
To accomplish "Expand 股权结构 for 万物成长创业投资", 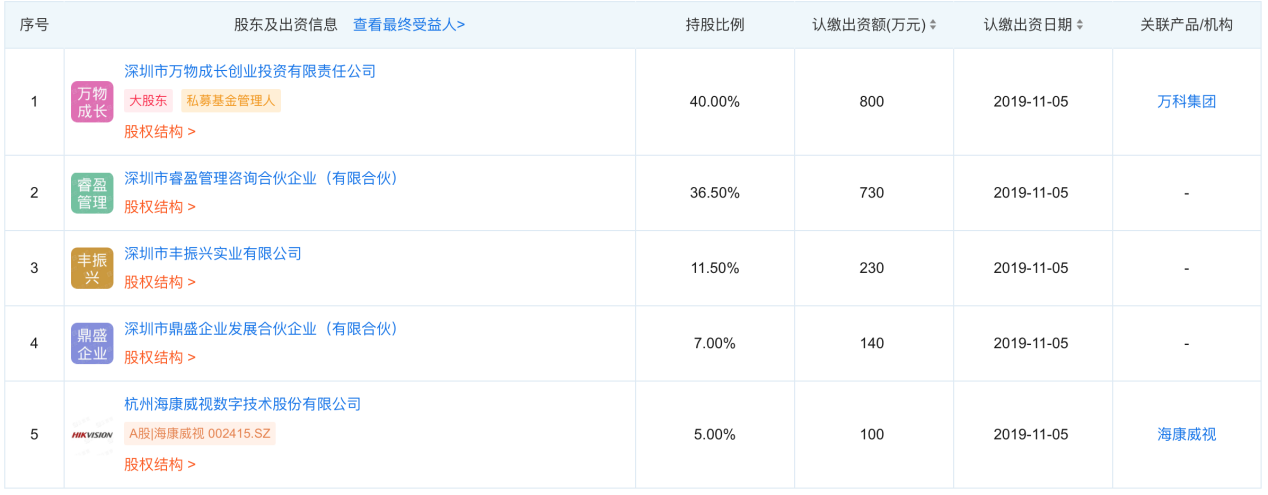I will pyautogui.click(x=160, y=131).
